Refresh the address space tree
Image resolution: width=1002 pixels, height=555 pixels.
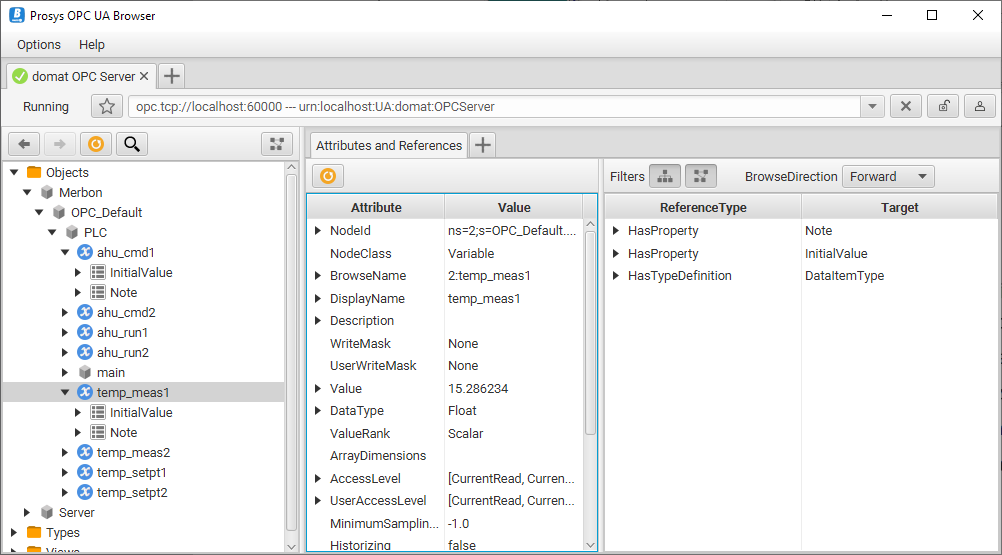click(95, 144)
